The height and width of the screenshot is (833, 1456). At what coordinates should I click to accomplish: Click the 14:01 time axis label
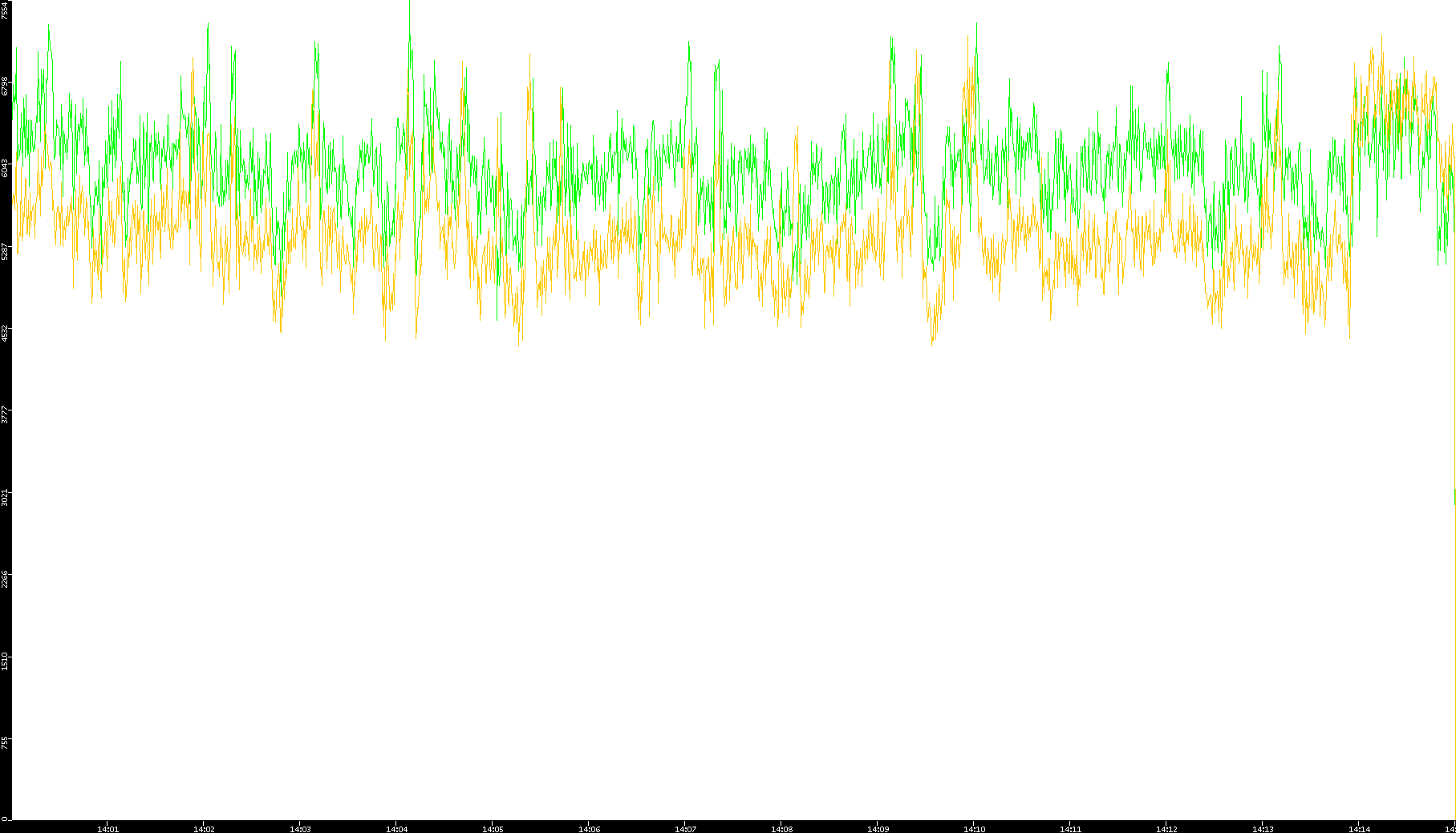pos(107,828)
